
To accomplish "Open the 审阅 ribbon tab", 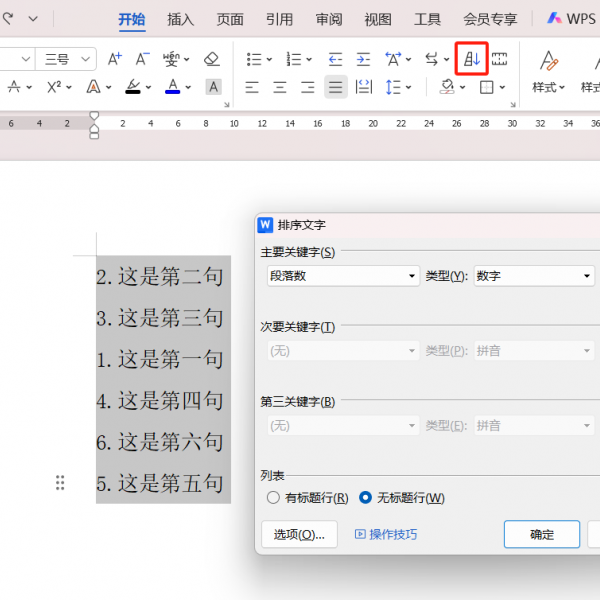I will tap(329, 19).
